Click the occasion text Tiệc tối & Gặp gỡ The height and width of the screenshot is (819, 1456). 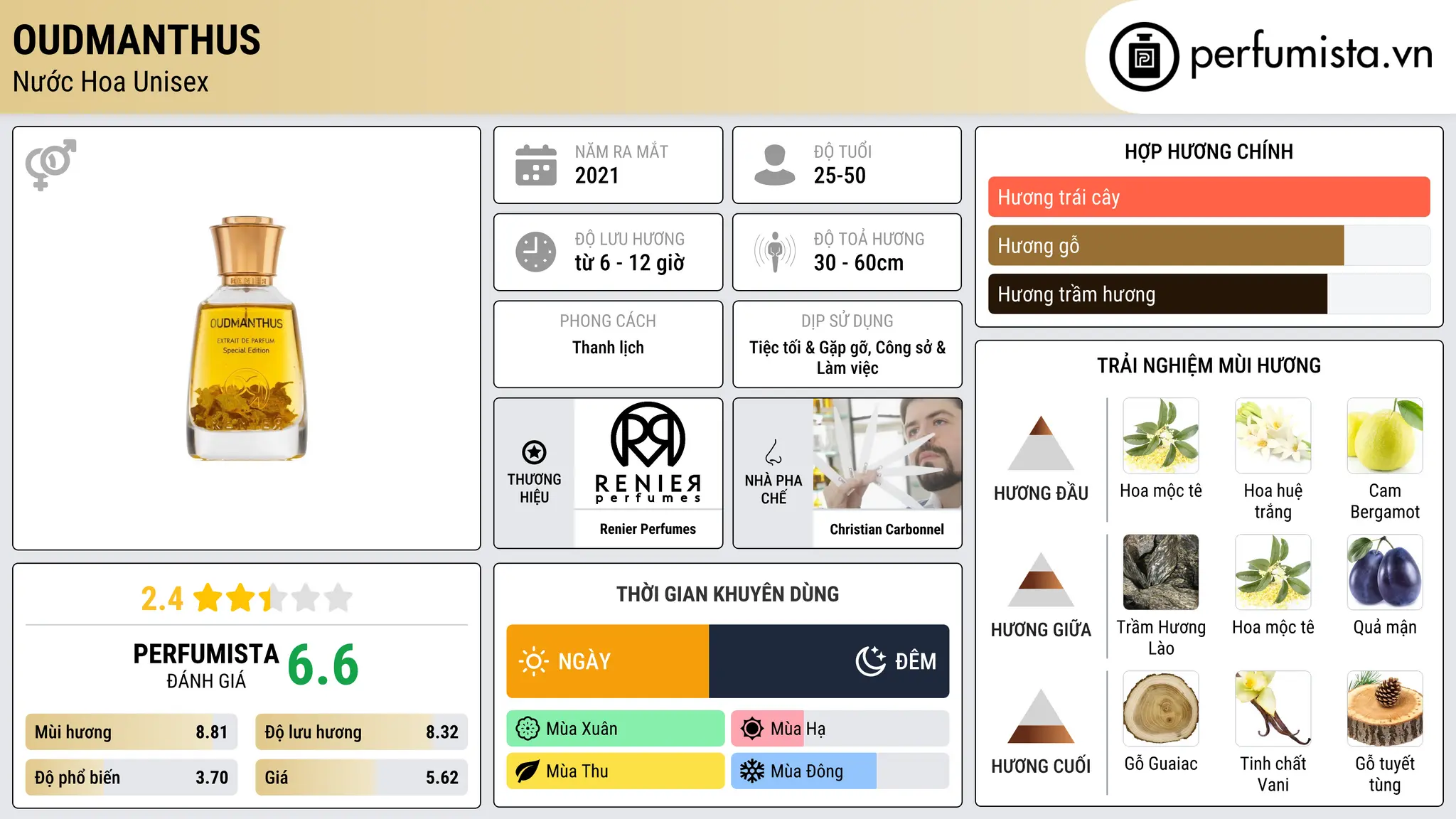[809, 348]
